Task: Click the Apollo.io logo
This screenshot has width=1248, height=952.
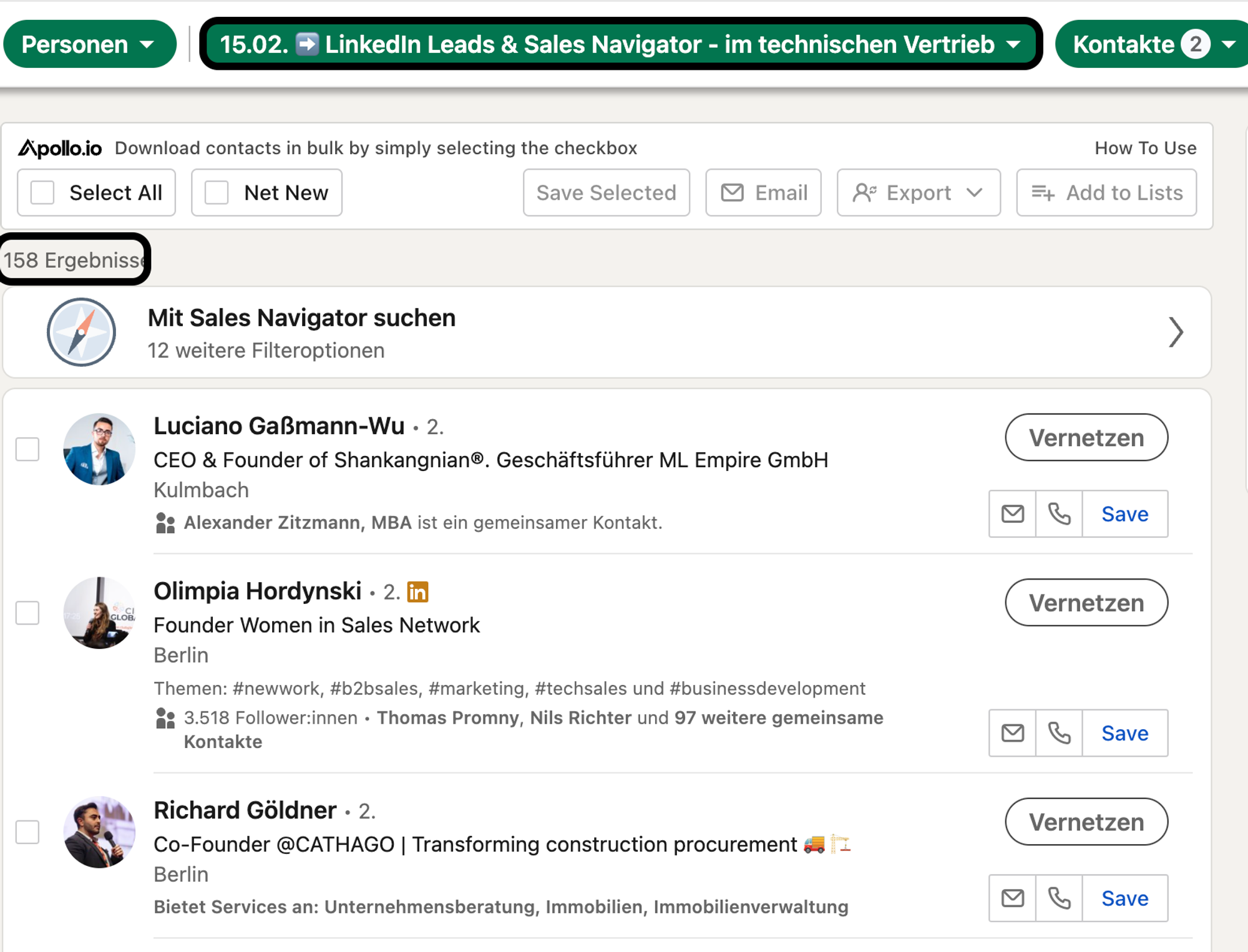Action: click(60, 148)
